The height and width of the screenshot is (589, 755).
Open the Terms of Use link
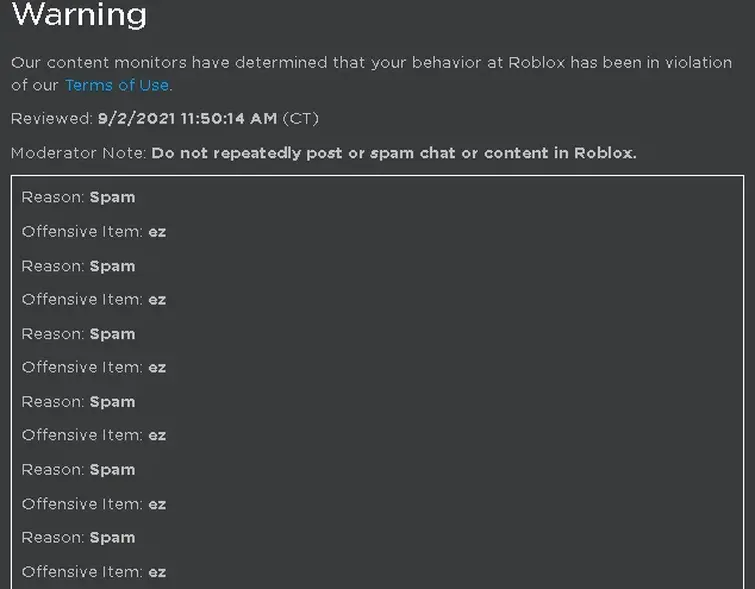click(117, 85)
